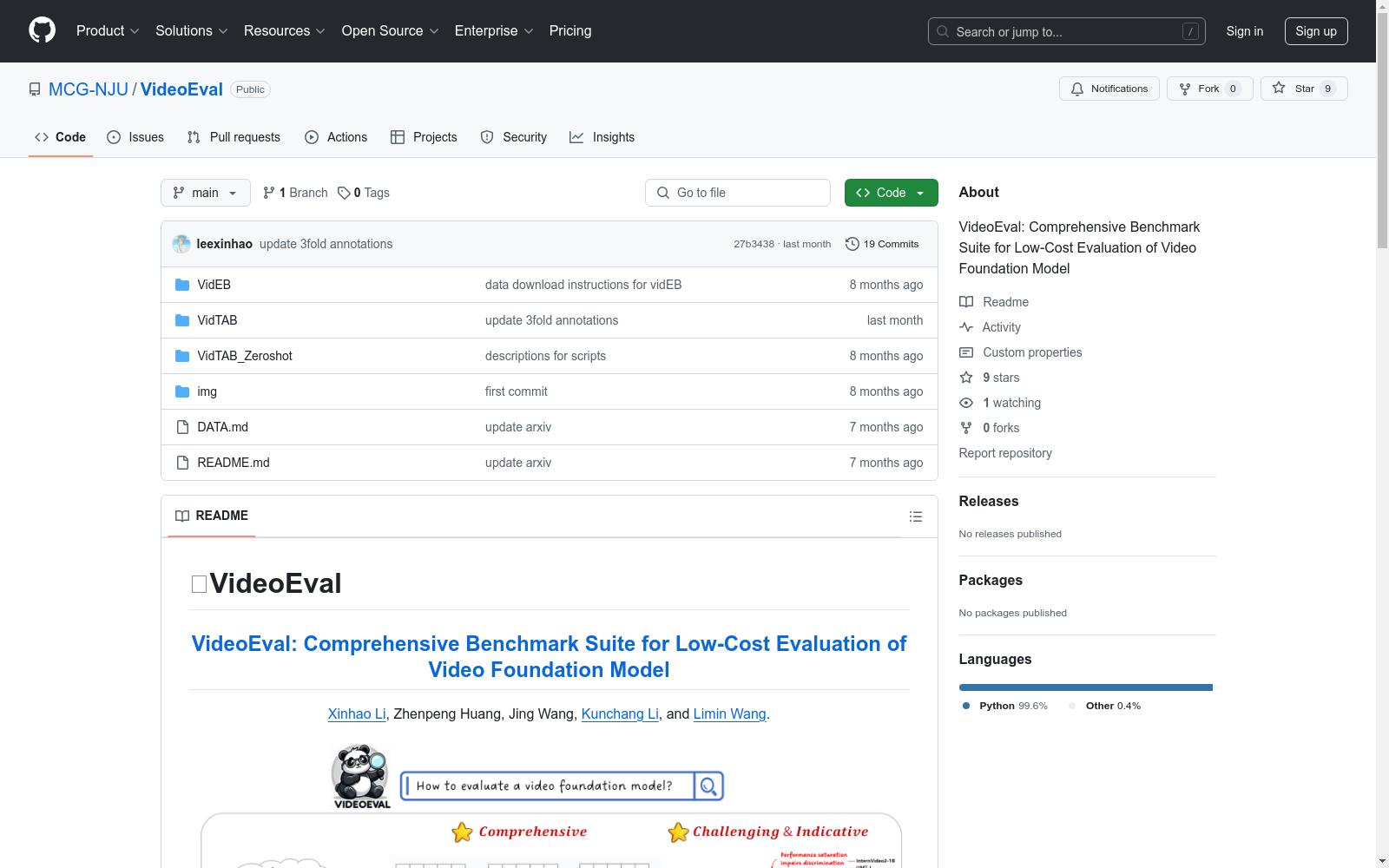Toggle the README outline list icon
This screenshot has height=868, width=1389.
click(916, 516)
